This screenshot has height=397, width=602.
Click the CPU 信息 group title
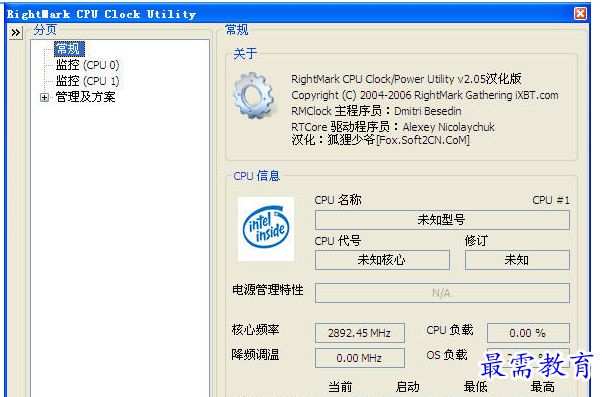click(x=256, y=176)
